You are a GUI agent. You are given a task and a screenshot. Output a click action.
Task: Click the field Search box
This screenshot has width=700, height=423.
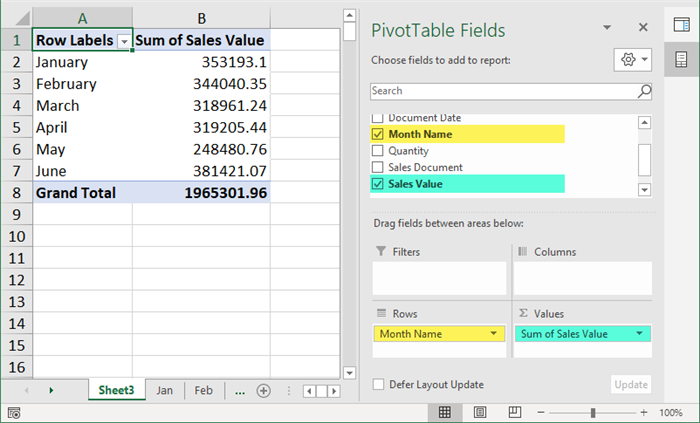pos(502,91)
